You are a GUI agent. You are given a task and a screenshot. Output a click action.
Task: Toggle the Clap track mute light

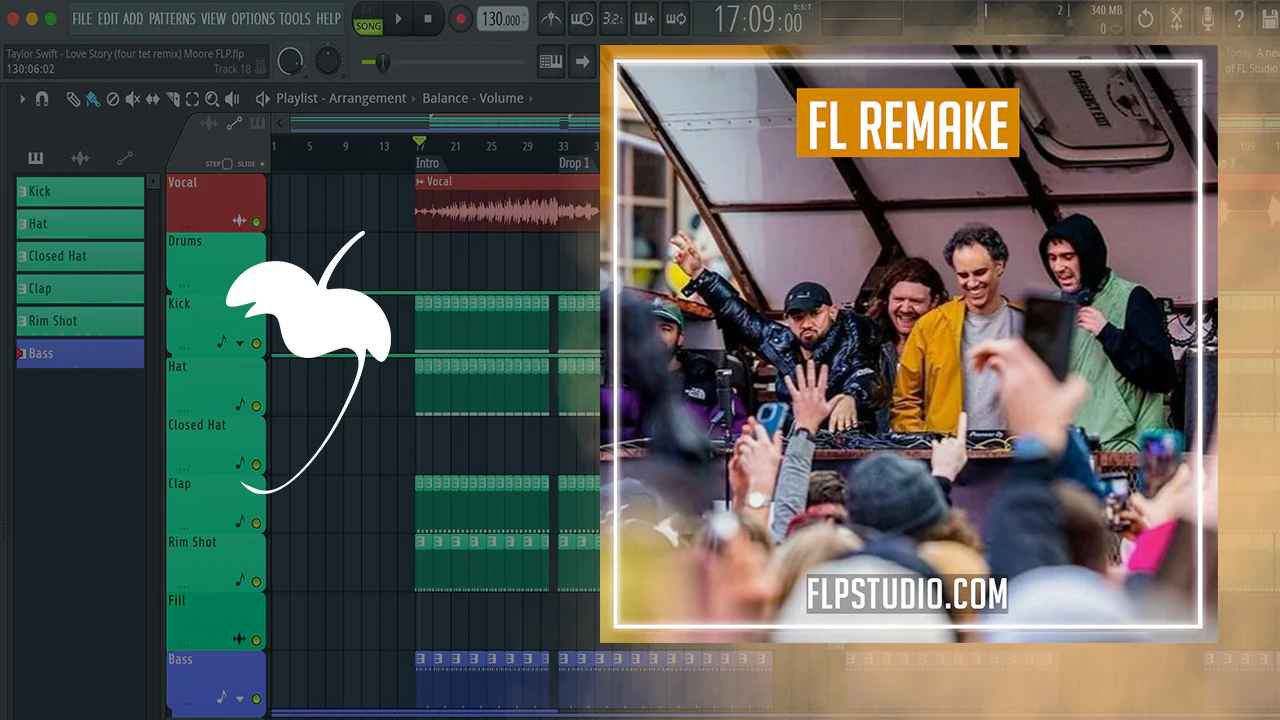(256, 523)
